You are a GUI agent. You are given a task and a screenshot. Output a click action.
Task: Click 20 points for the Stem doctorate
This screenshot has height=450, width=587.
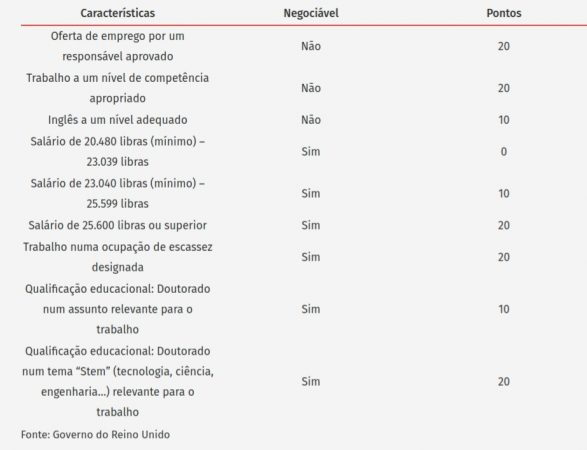[x=504, y=381]
